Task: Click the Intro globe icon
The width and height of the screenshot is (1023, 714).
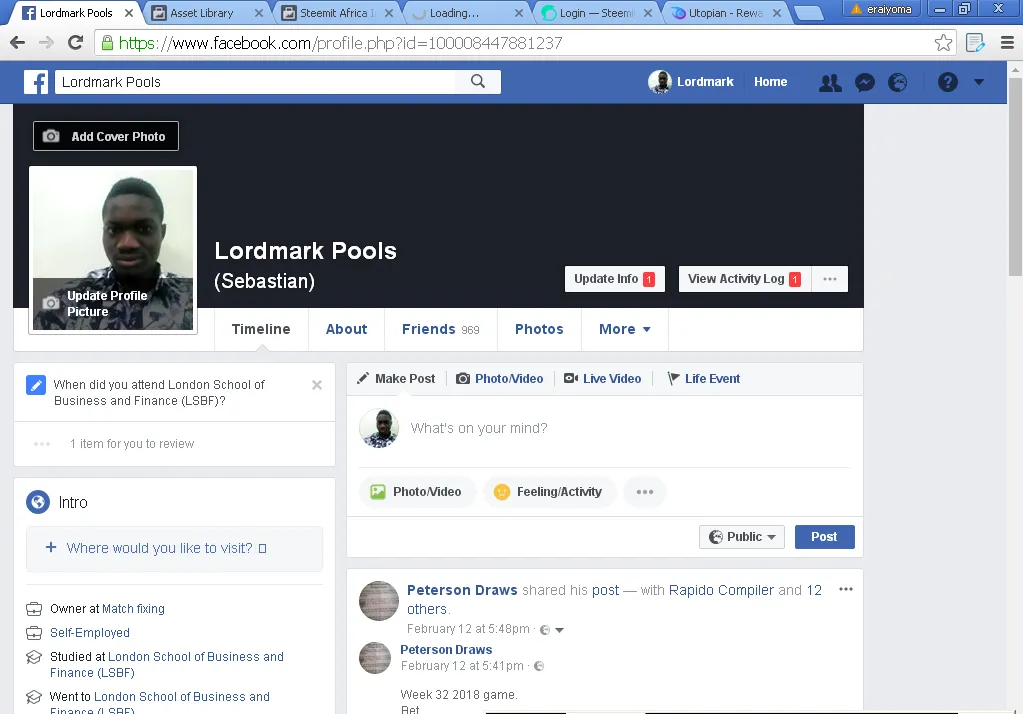Action: click(x=38, y=502)
